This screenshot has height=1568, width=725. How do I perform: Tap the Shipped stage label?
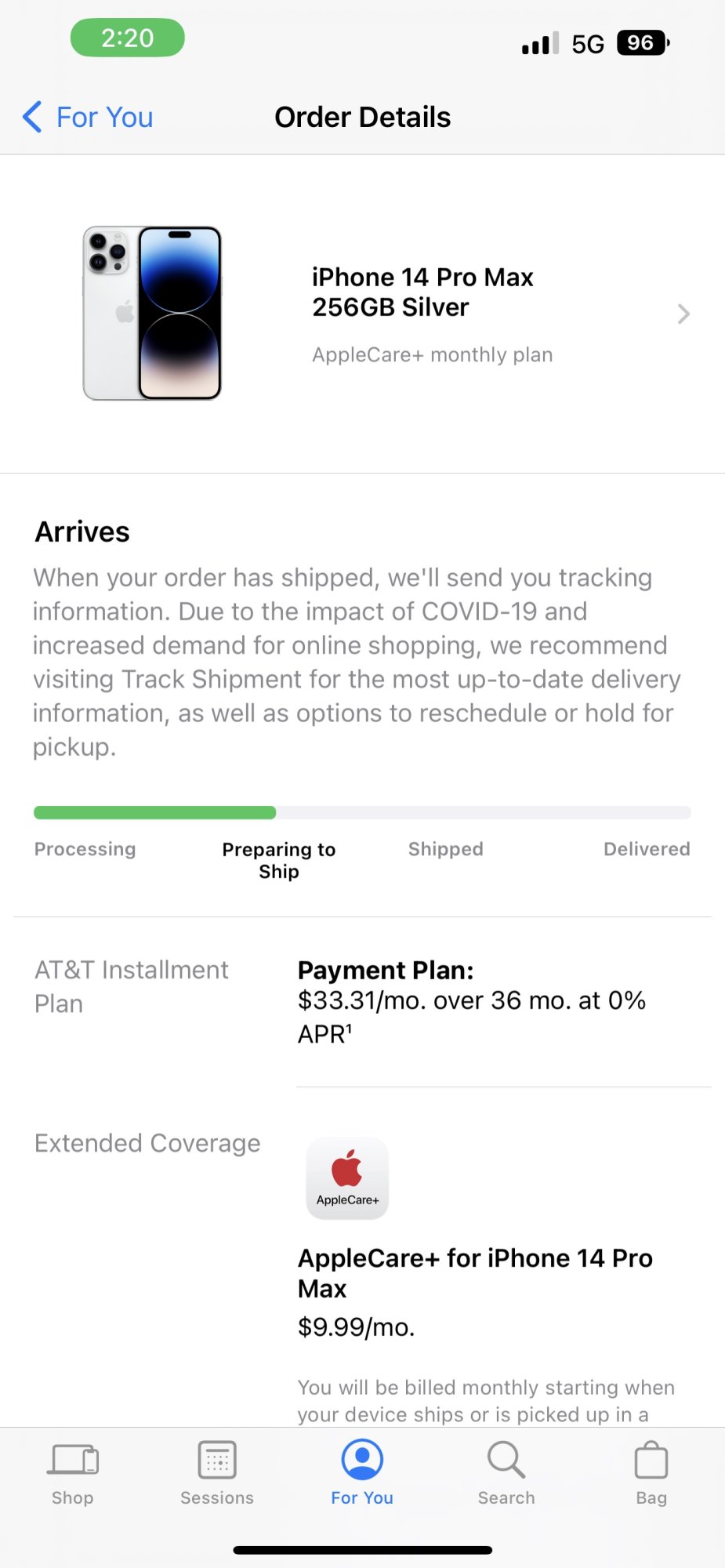point(446,849)
